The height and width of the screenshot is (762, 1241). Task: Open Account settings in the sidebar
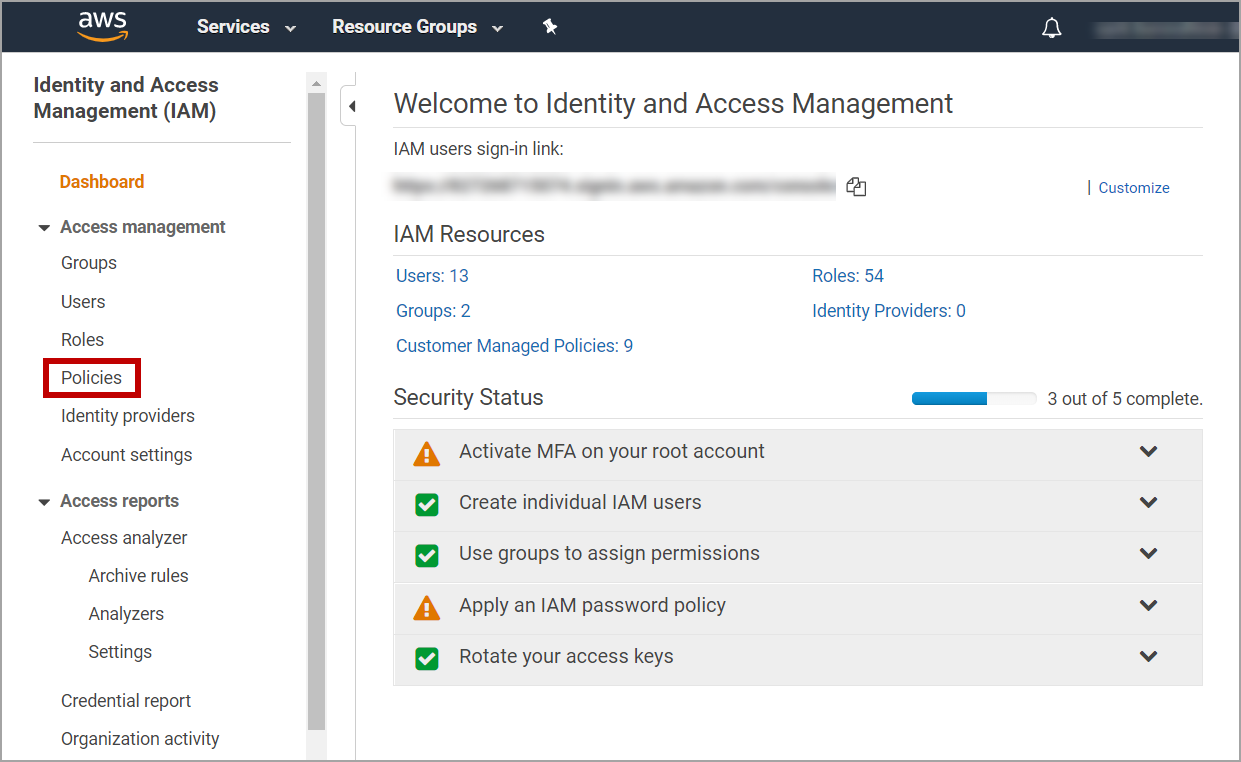(x=126, y=455)
